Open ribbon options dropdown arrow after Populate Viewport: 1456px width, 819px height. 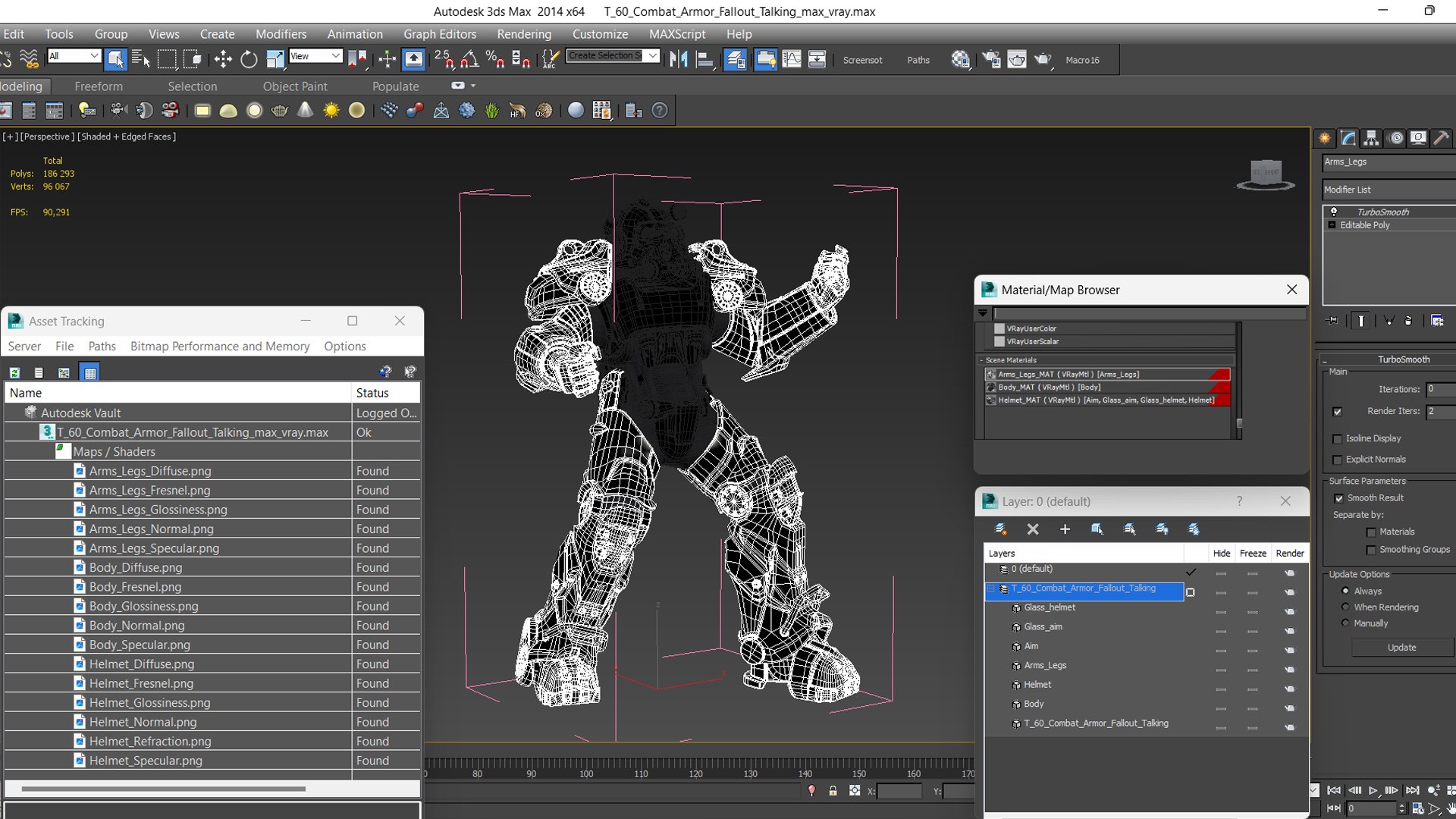point(473,86)
